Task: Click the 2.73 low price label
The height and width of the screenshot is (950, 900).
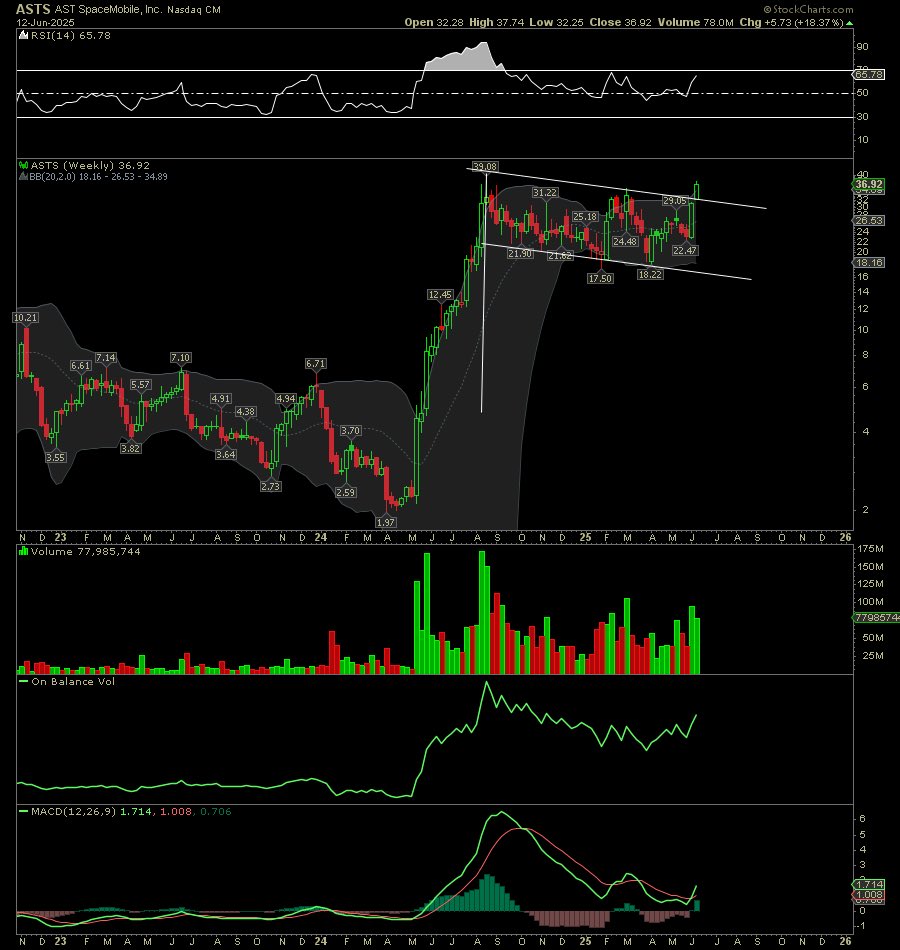Action: [270, 486]
